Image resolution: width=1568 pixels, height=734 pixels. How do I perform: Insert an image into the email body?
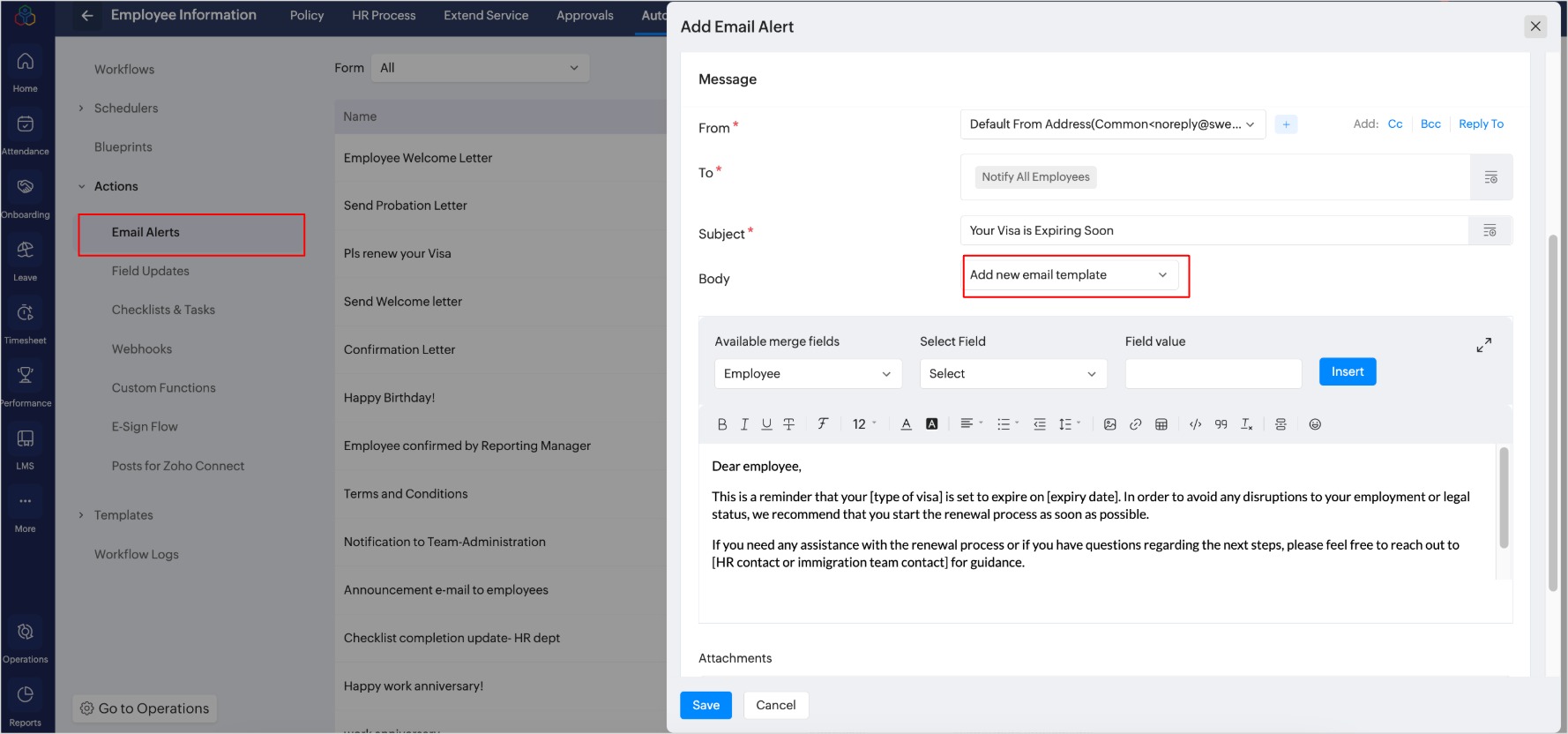tap(1109, 424)
